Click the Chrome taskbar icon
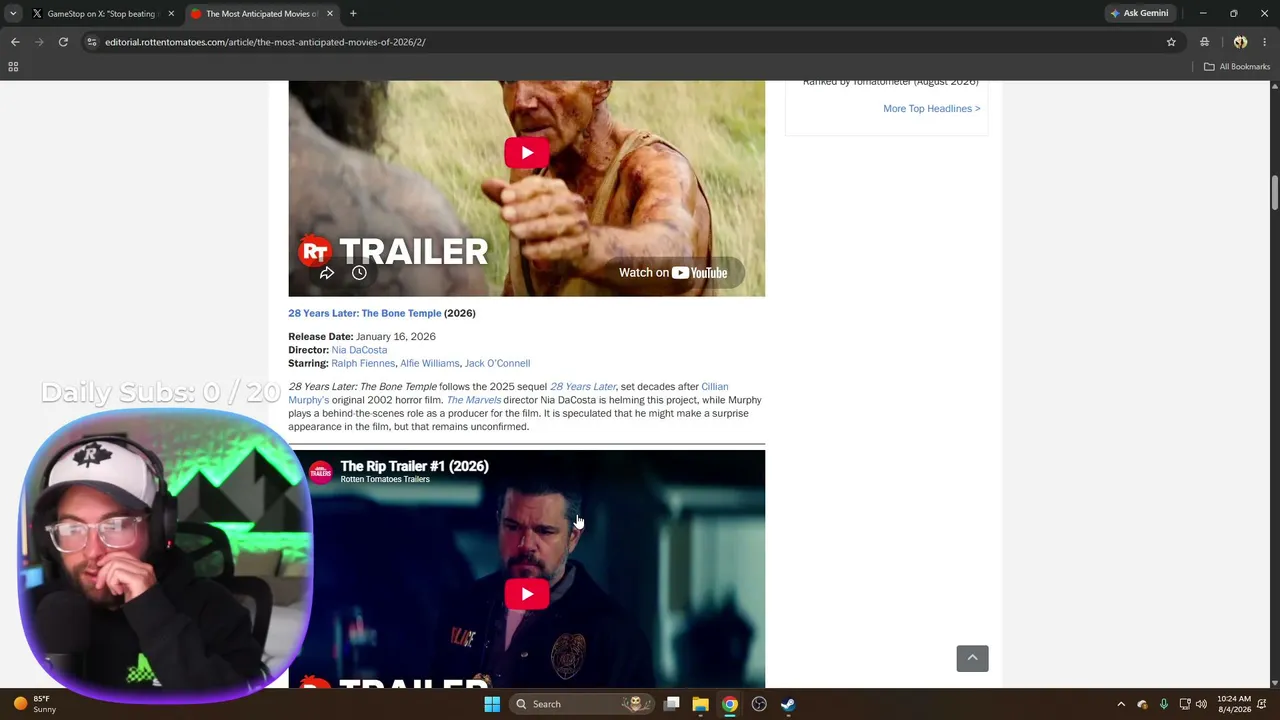This screenshot has height=720, width=1280. [730, 704]
